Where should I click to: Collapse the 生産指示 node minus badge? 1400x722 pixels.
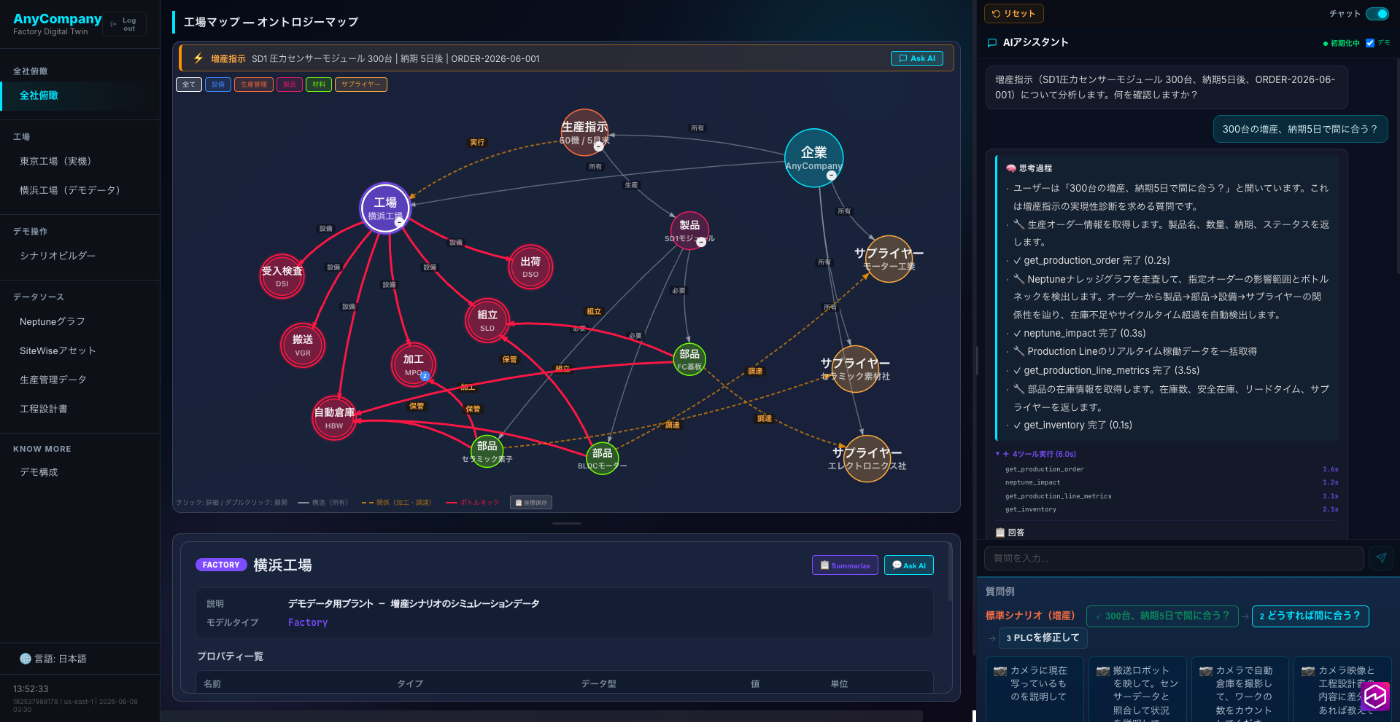pyautogui.click(x=598, y=146)
